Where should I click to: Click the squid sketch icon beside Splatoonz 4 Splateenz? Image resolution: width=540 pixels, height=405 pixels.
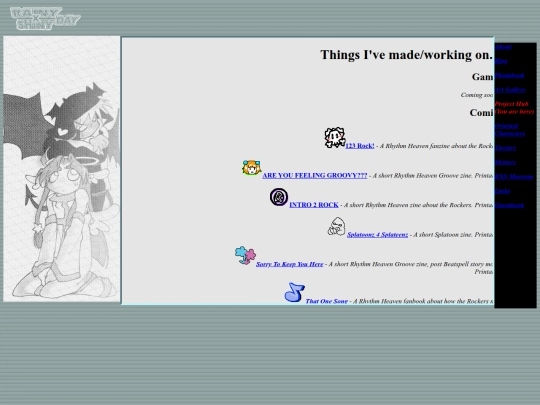pyautogui.click(x=336, y=227)
